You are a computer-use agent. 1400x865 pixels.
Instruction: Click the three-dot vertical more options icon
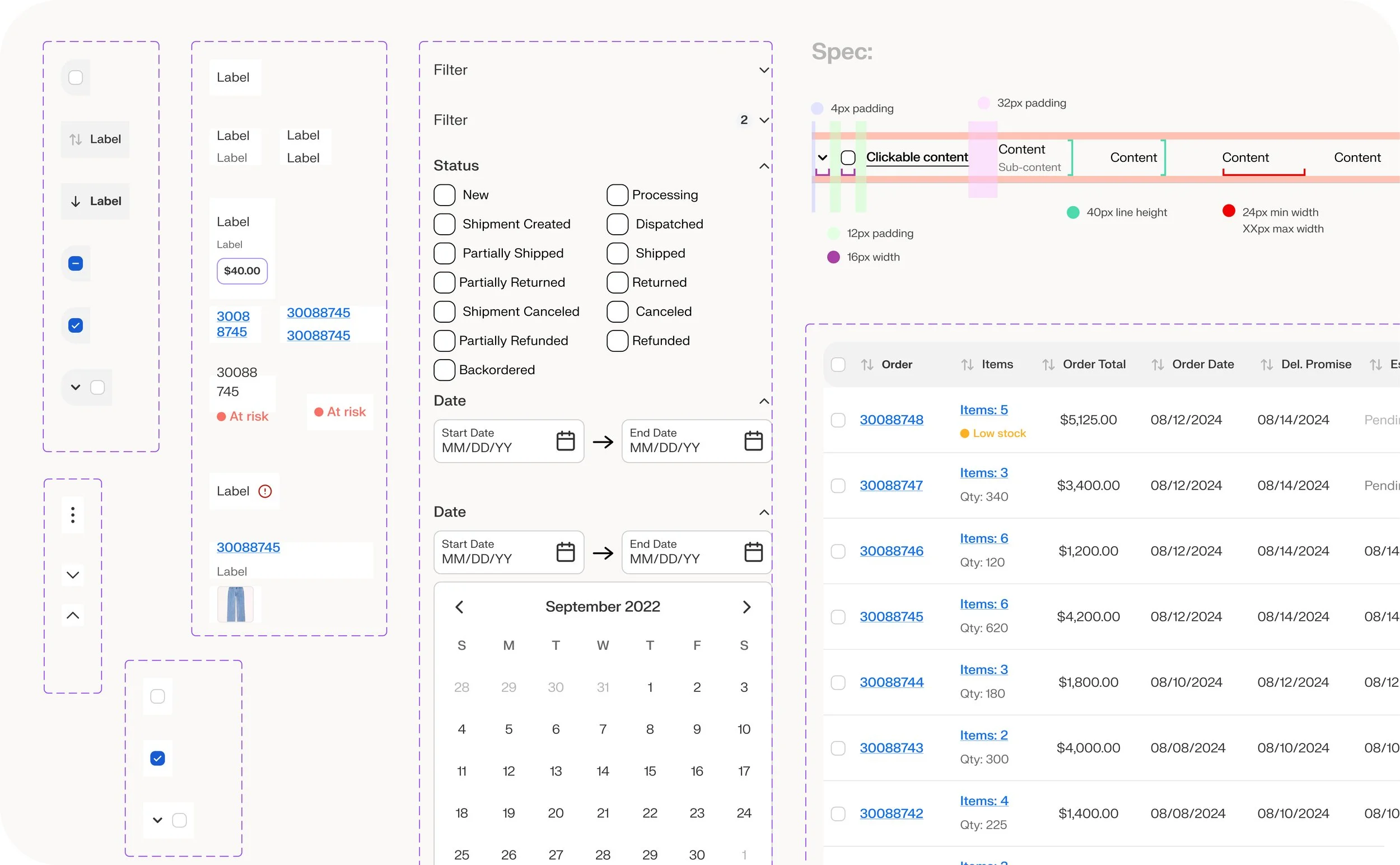coord(73,515)
